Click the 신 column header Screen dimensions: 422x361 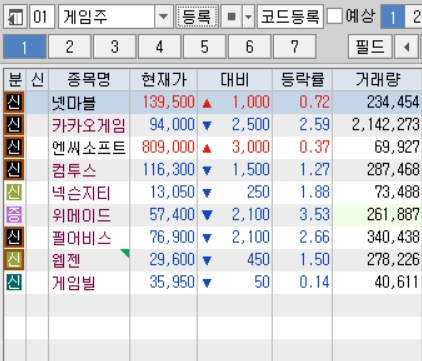click(x=37, y=80)
